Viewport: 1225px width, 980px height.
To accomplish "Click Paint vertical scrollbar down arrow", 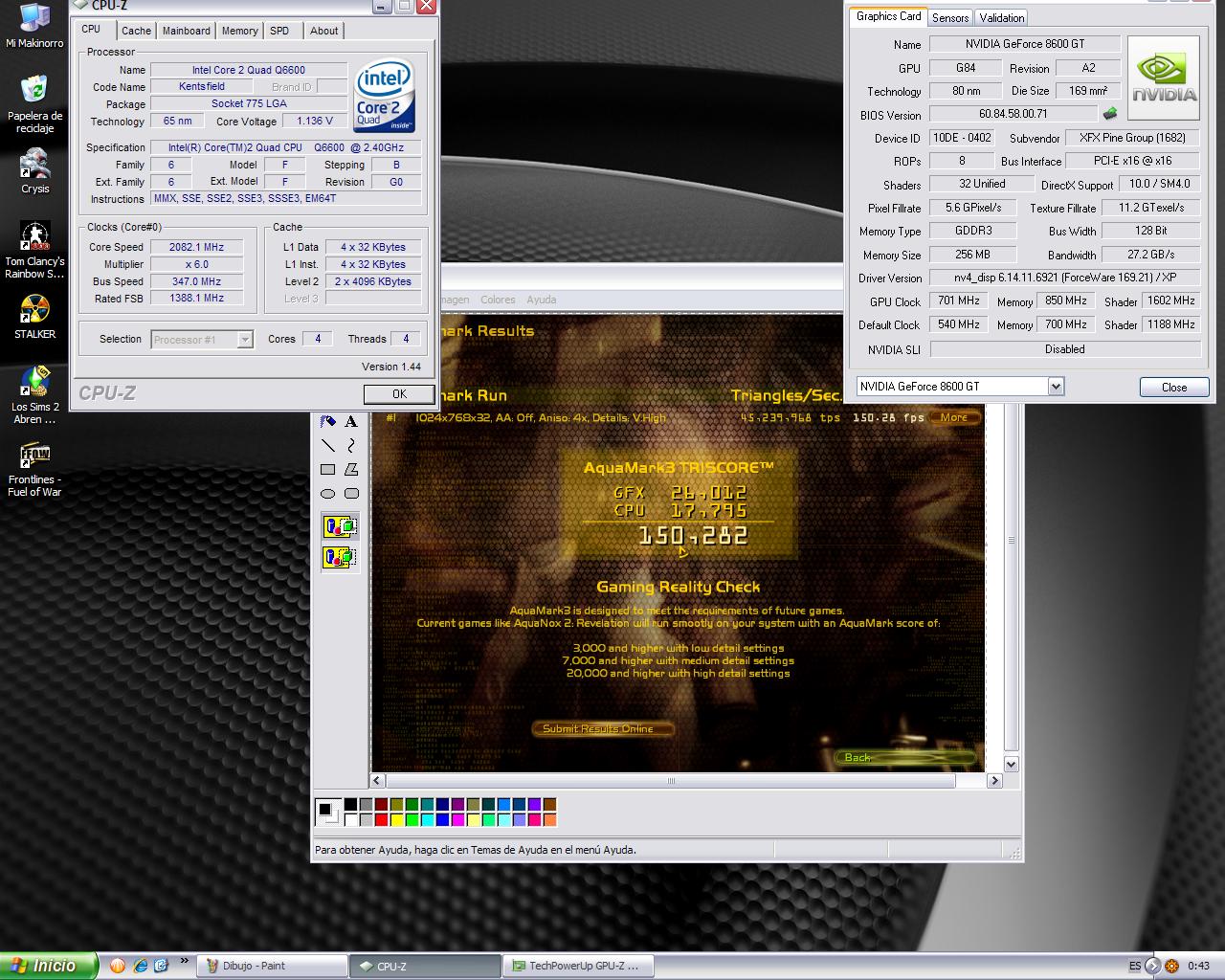I will [1011, 764].
